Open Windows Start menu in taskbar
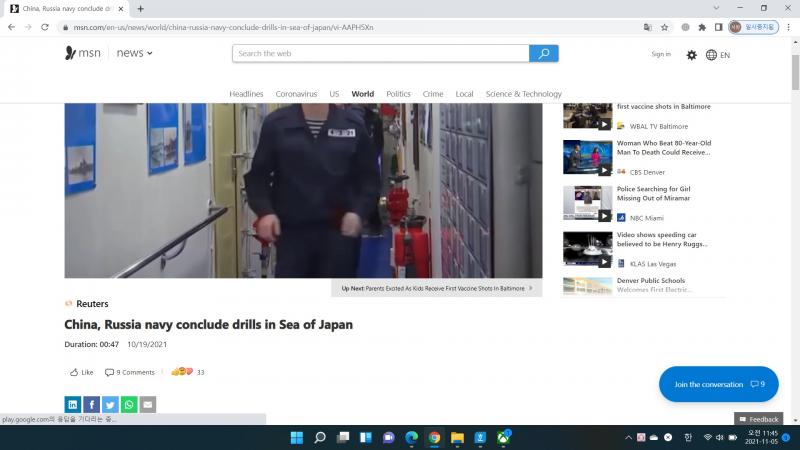 click(296, 437)
